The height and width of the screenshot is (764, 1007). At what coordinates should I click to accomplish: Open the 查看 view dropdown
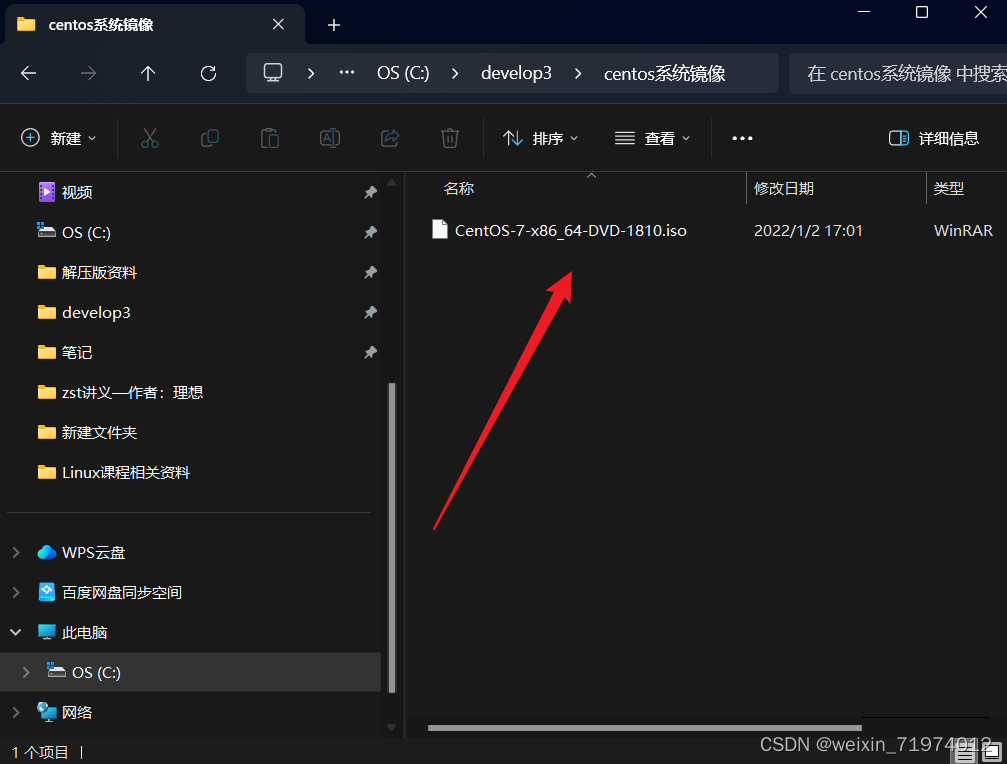[x=652, y=138]
